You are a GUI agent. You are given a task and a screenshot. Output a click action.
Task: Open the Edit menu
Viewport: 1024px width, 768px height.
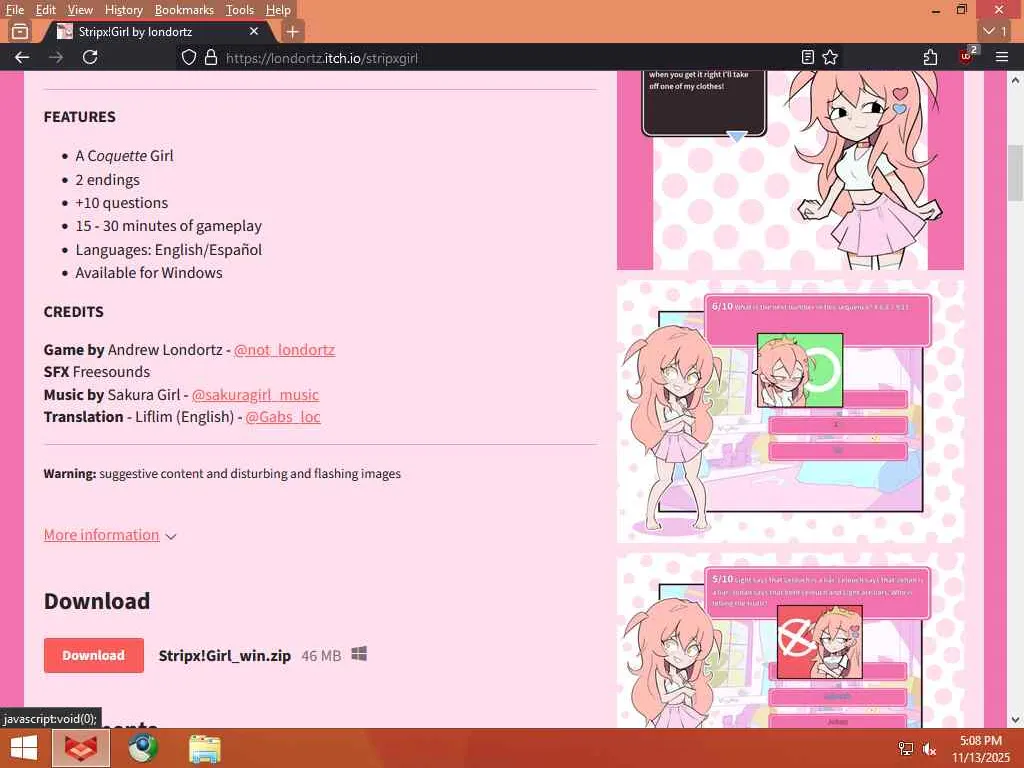[46, 10]
